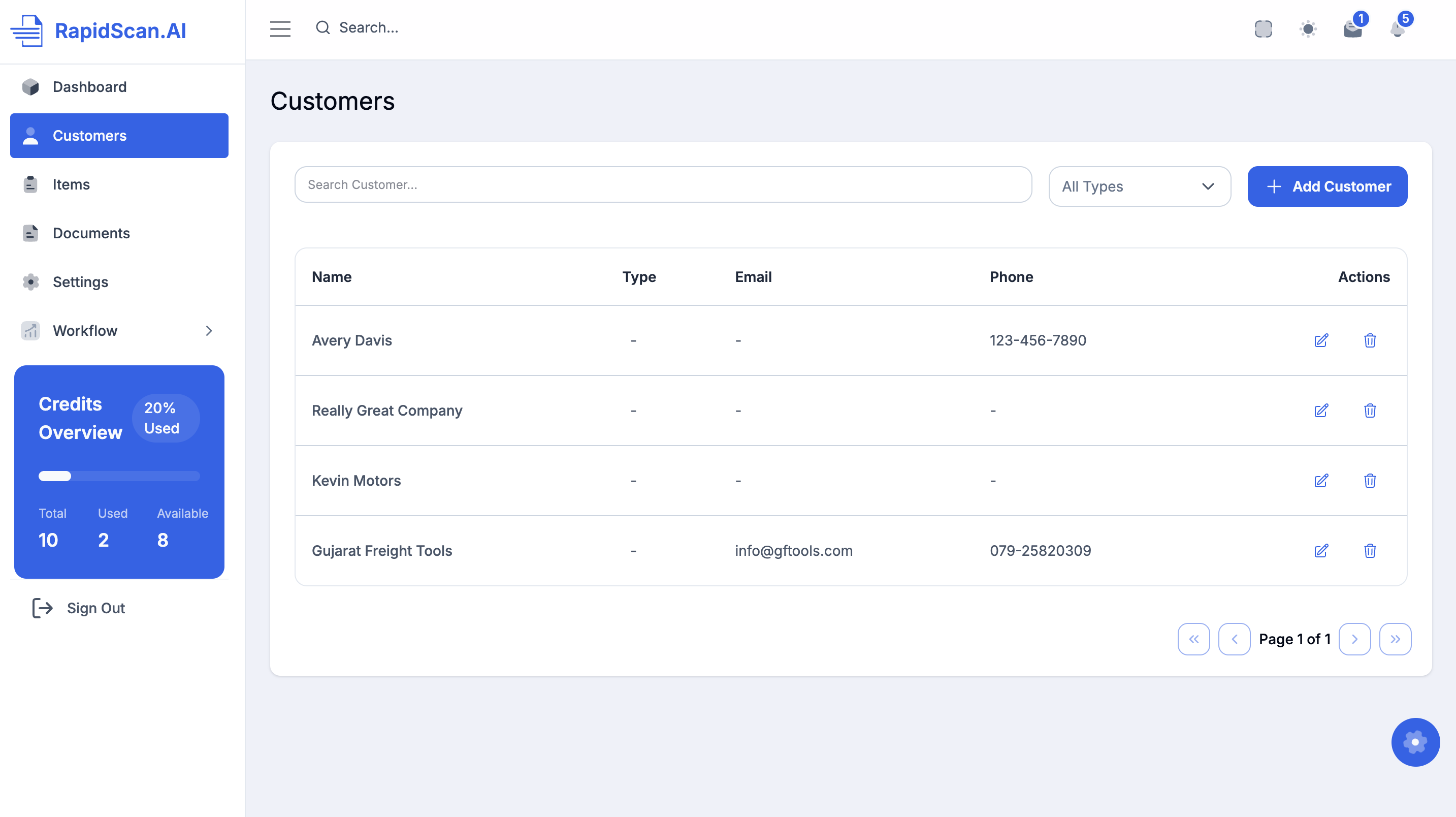
Task: Expand the Workflow menu chevron
Action: pyautogui.click(x=209, y=331)
